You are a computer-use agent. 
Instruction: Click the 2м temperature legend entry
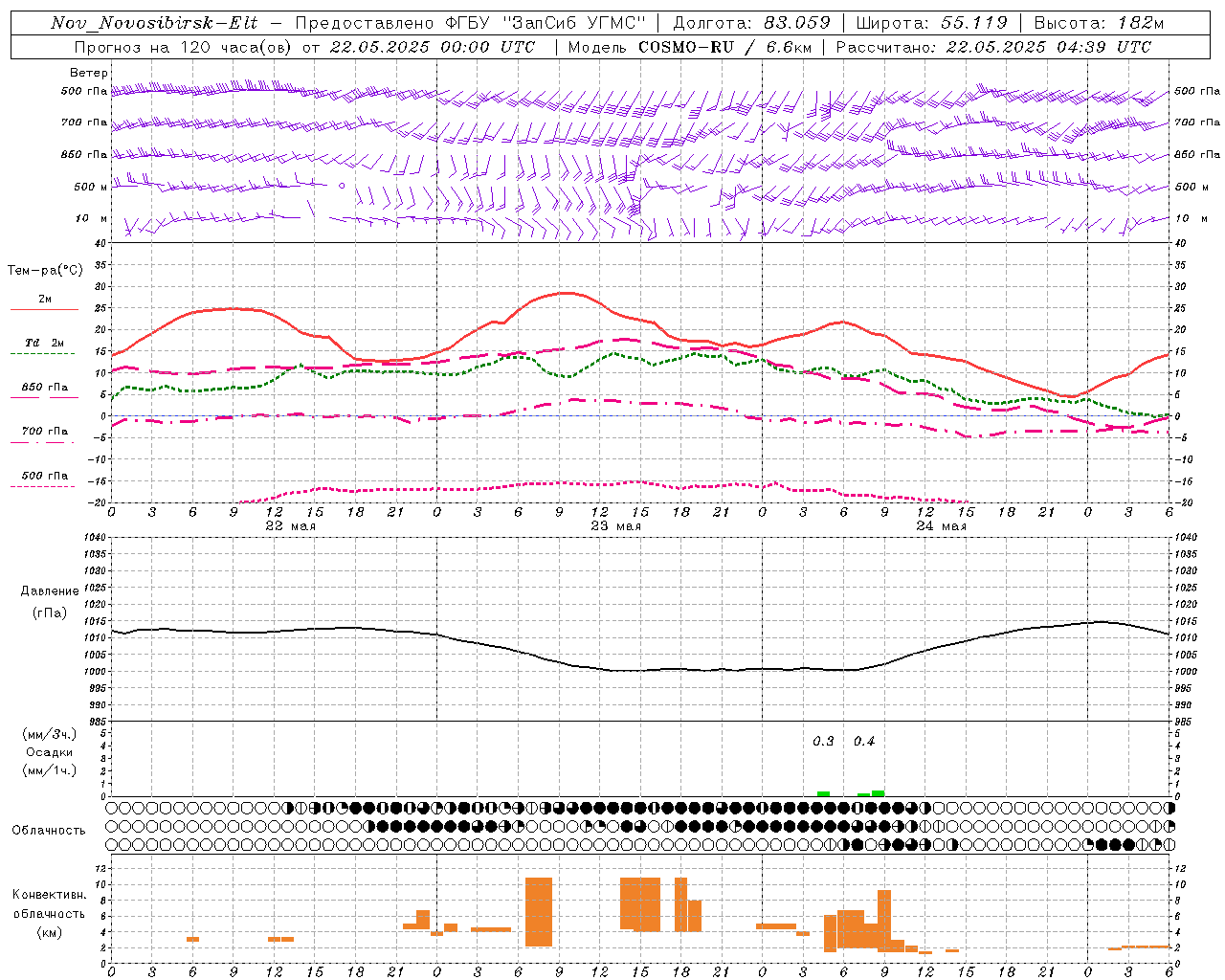point(45,299)
